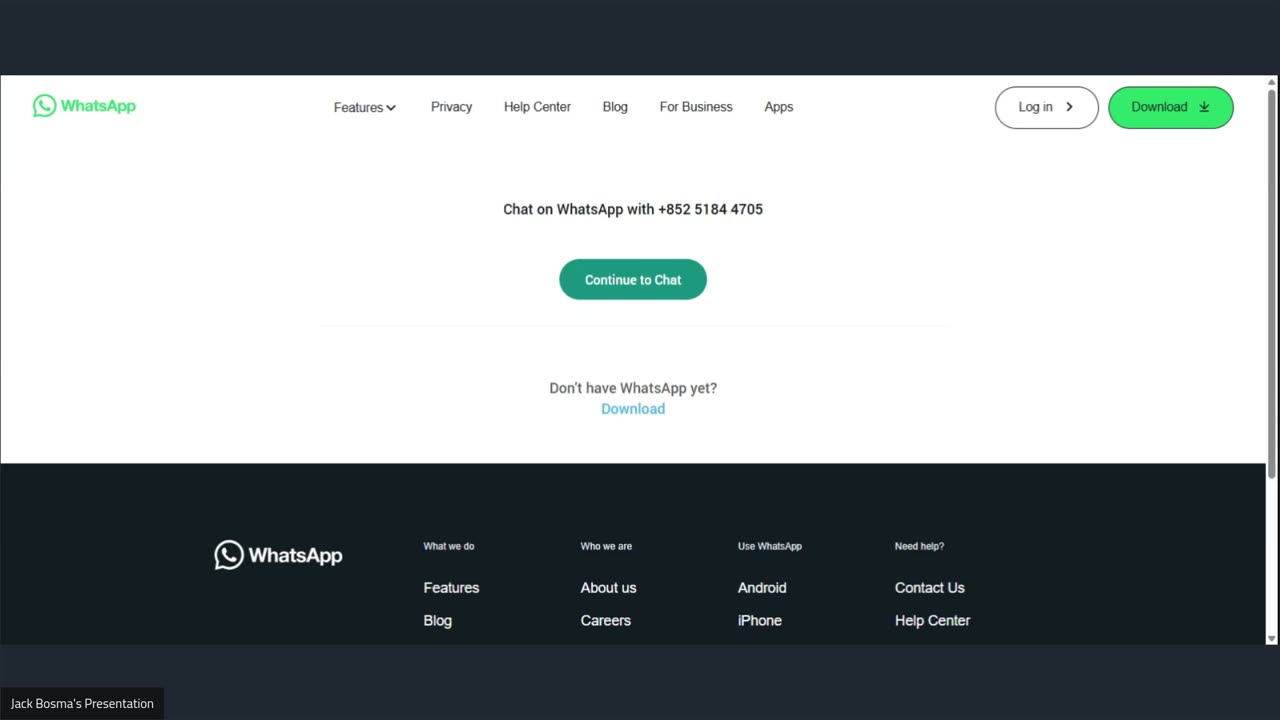Click the 'Chat on WhatsApp with +852 5184 4705' text
This screenshot has height=720, width=1280.
[x=633, y=209]
